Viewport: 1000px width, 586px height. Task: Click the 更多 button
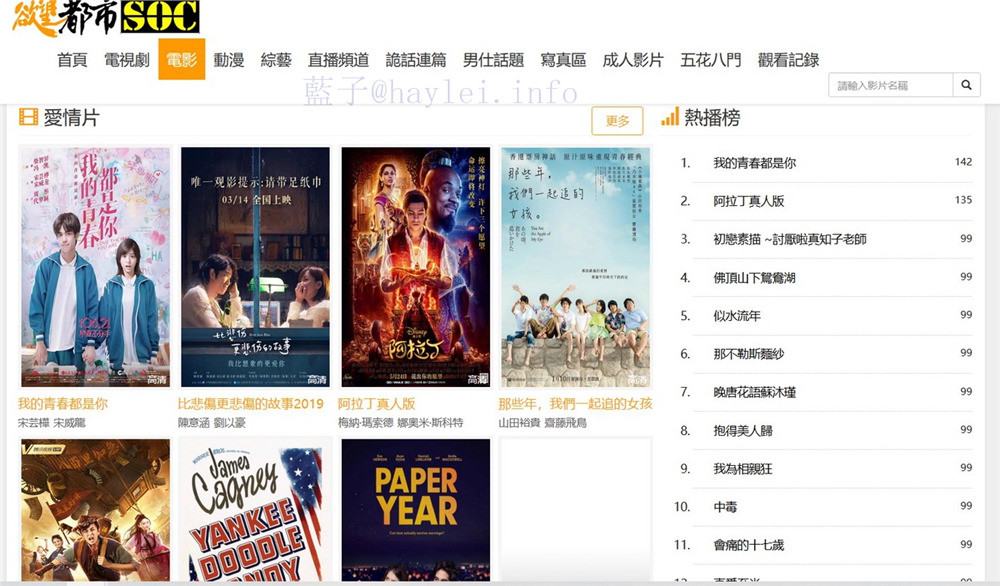(617, 121)
